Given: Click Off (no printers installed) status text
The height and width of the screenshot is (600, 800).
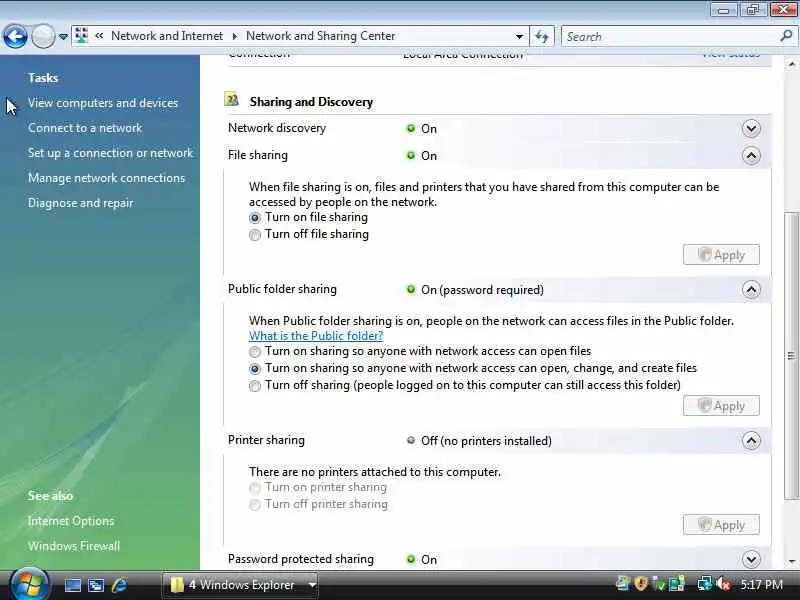Looking at the screenshot, I should coord(486,441).
